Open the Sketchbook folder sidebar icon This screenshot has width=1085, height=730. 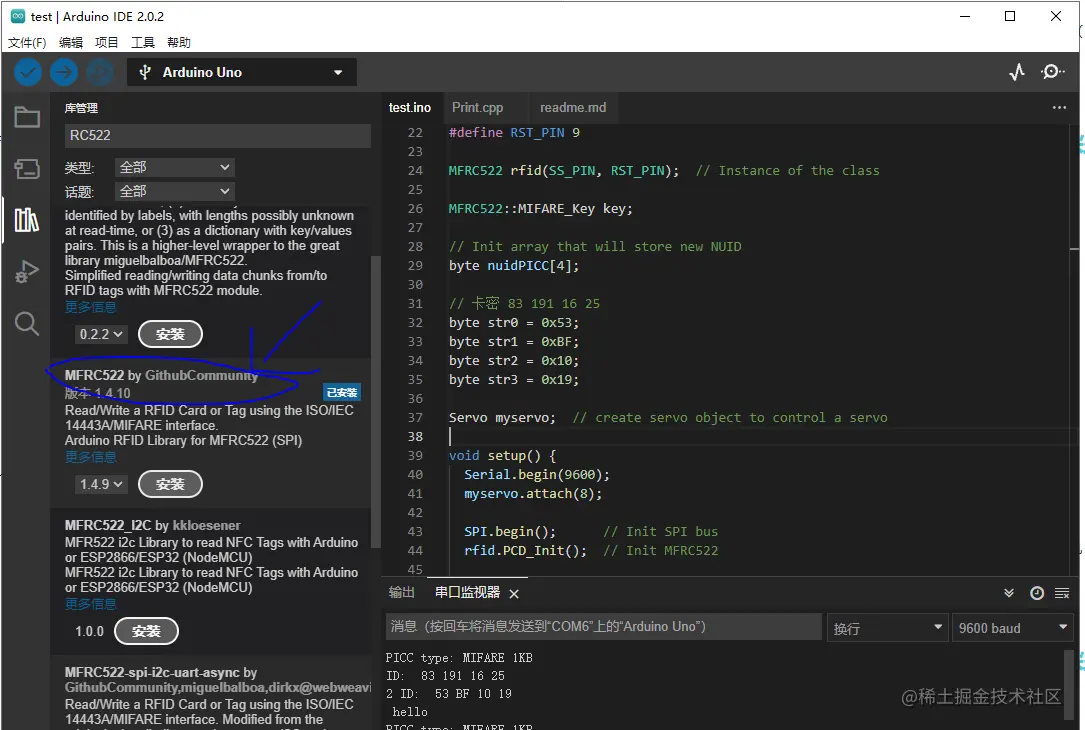tap(27, 117)
